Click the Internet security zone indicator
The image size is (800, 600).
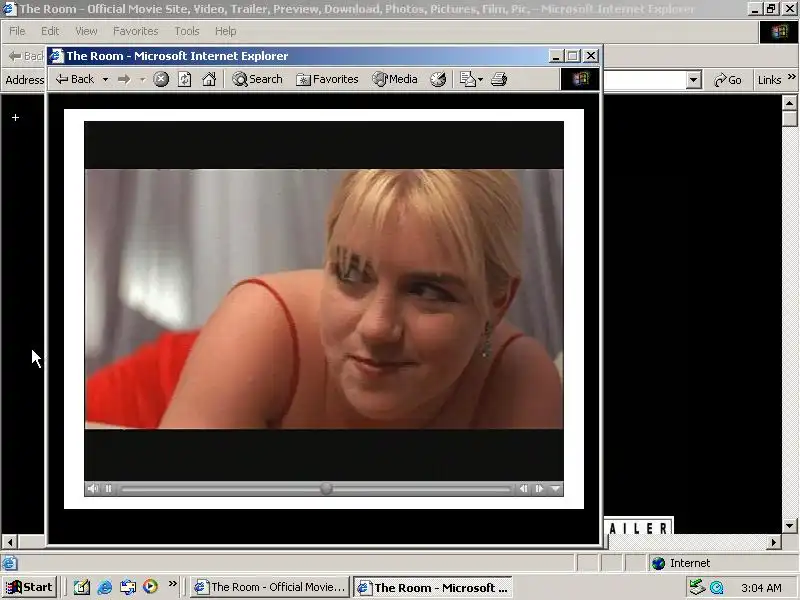[x=681, y=563]
